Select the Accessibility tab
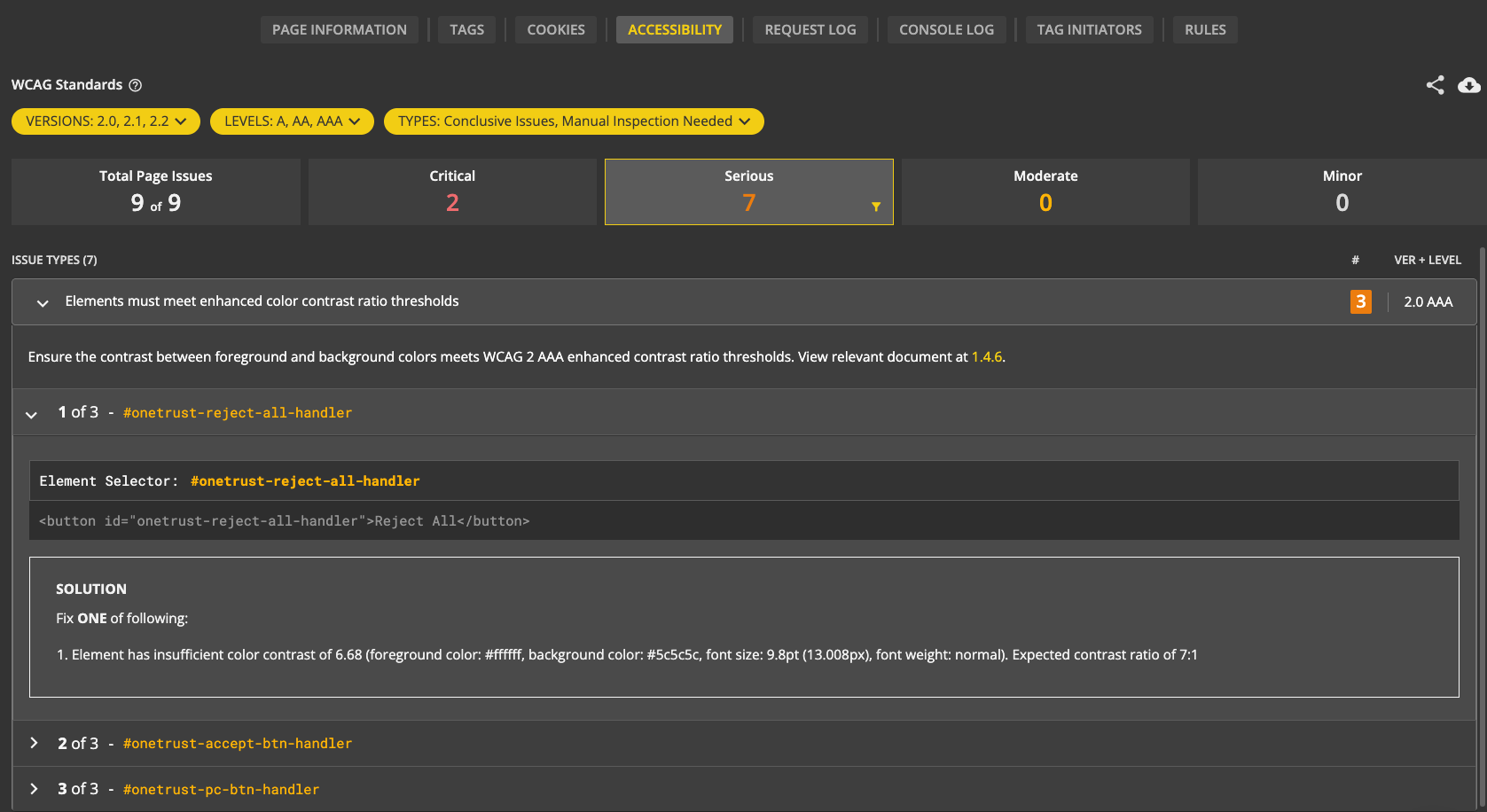 (675, 29)
